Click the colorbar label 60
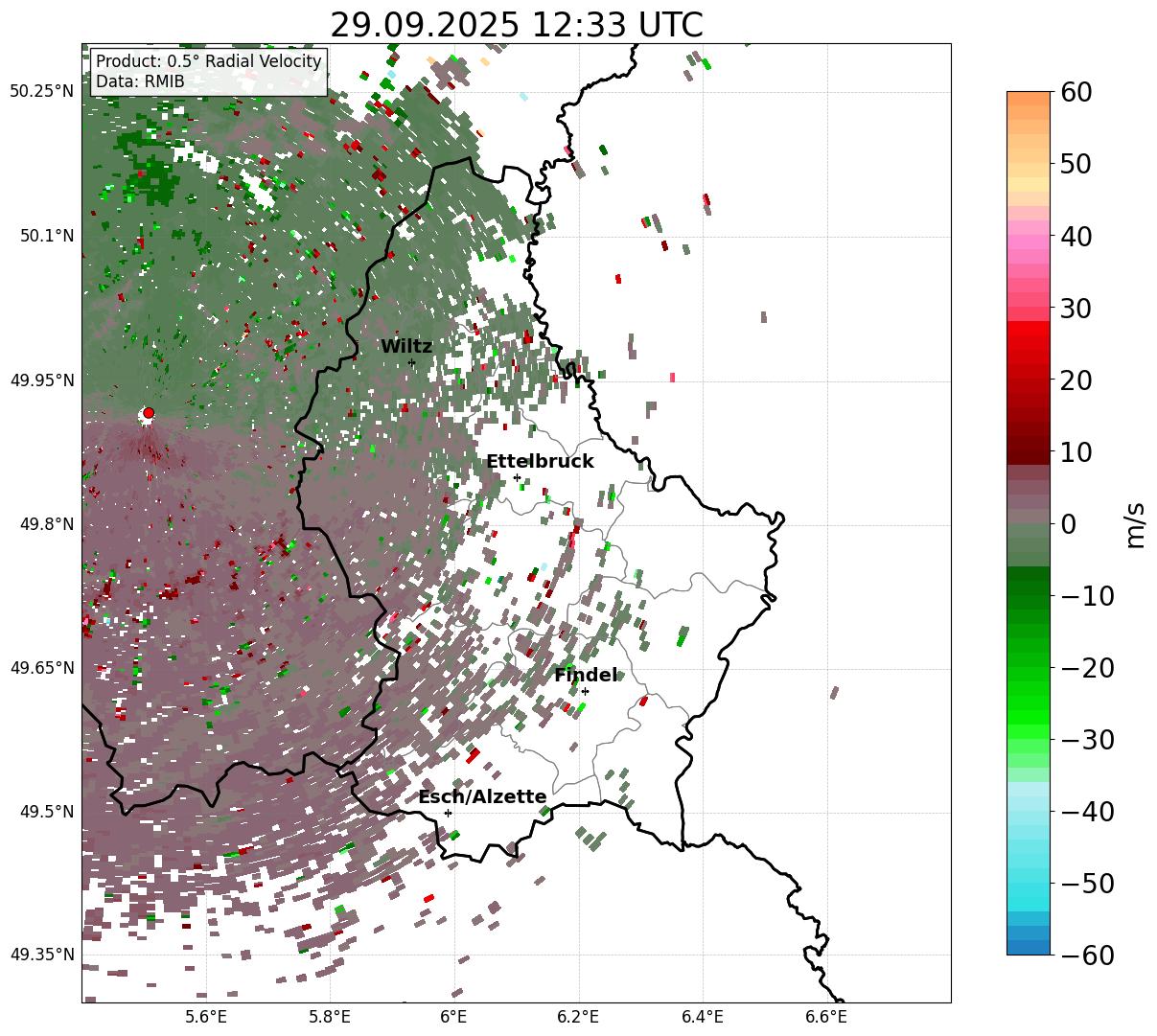 point(1076,92)
